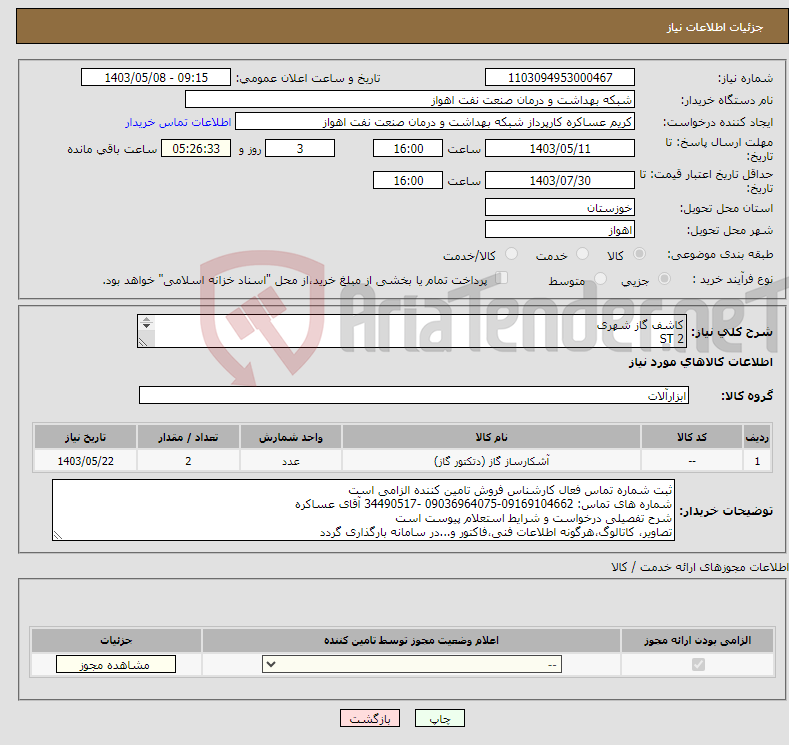Image resolution: width=789 pixels, height=745 pixels.
Task: Click the تاریخ نیاز column header
Action: tap(86, 437)
